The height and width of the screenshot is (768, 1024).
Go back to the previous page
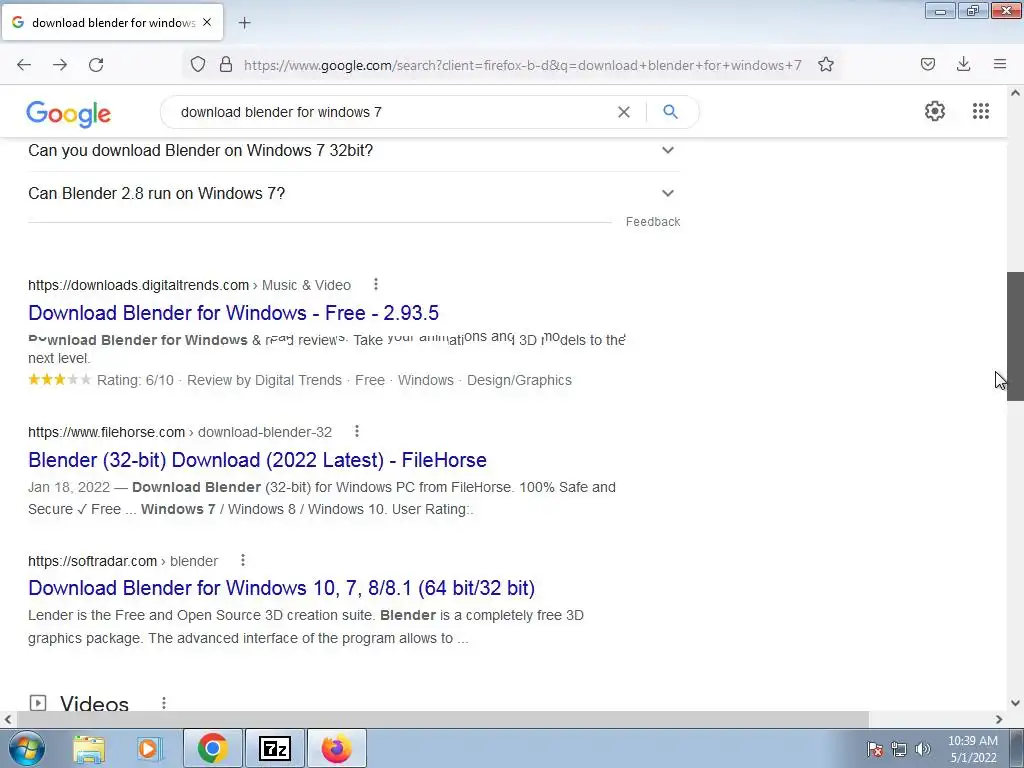pyautogui.click(x=24, y=65)
